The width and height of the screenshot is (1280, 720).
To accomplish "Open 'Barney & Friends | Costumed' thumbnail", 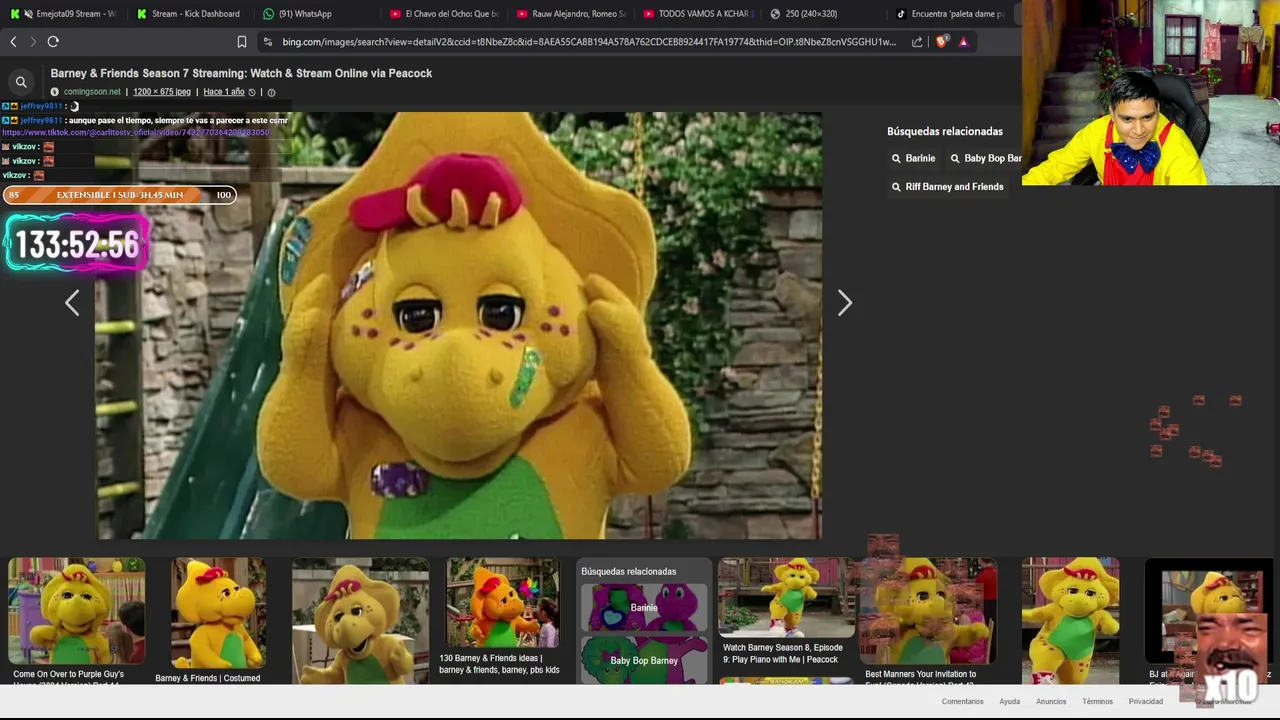I will click(x=218, y=613).
